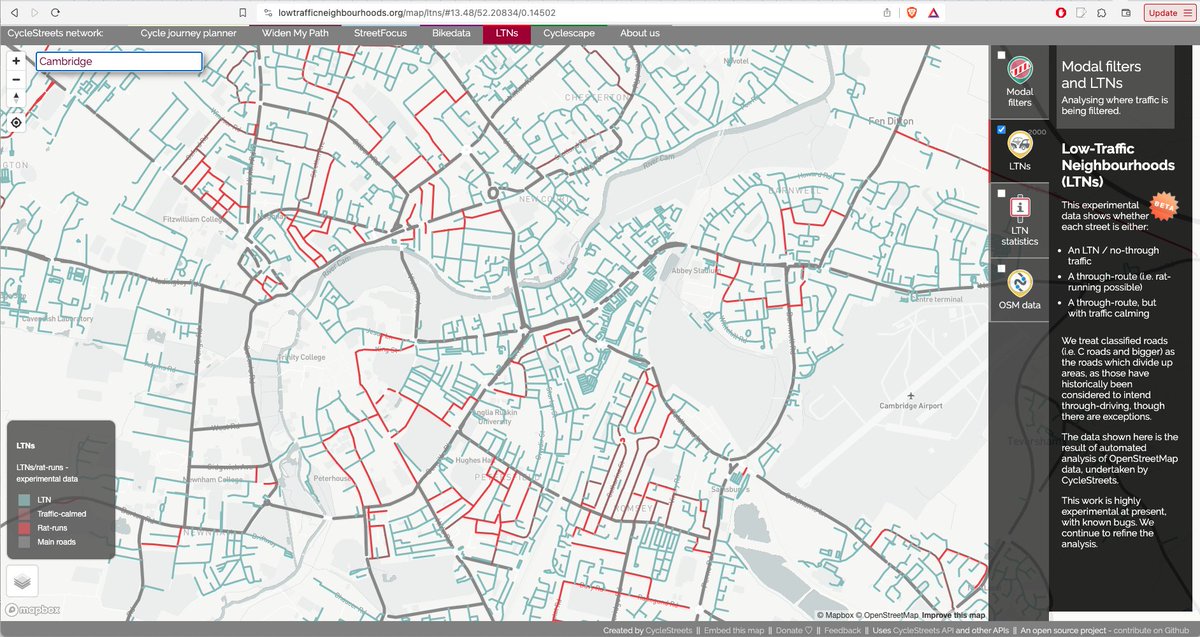Click the red Opera extension icon
Viewport: 1200px width, 637px height.
(x=1061, y=13)
